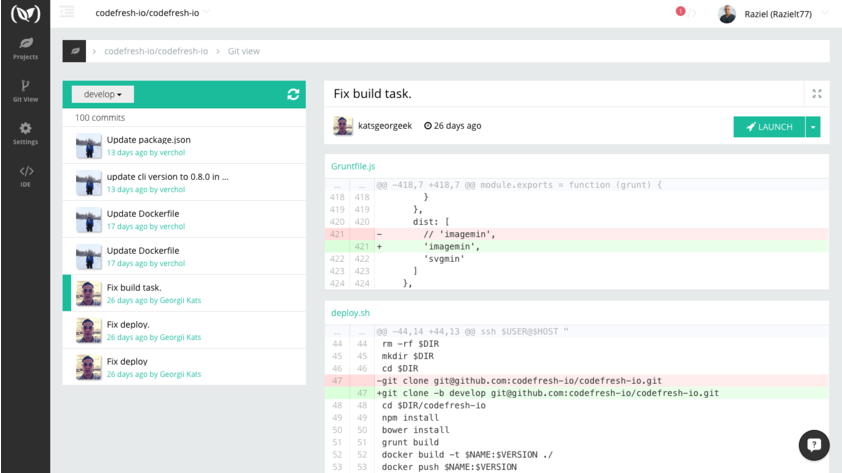Click the removed line // 'imagemin'
Viewport: 842px width, 473px height.
(577, 234)
